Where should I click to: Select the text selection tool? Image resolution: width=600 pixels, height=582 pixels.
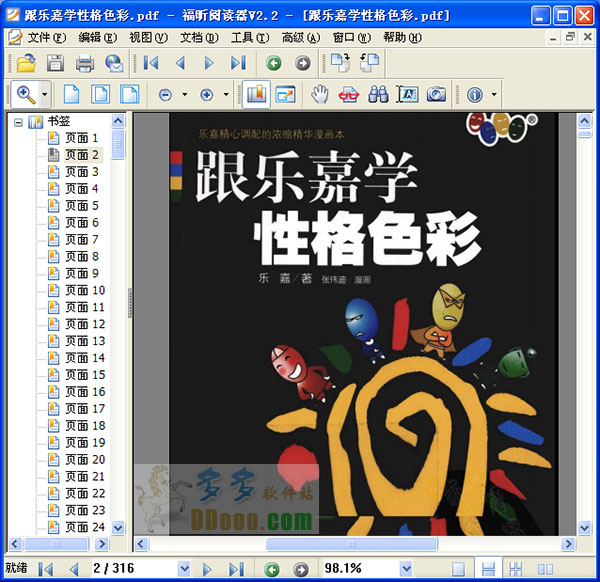407,94
